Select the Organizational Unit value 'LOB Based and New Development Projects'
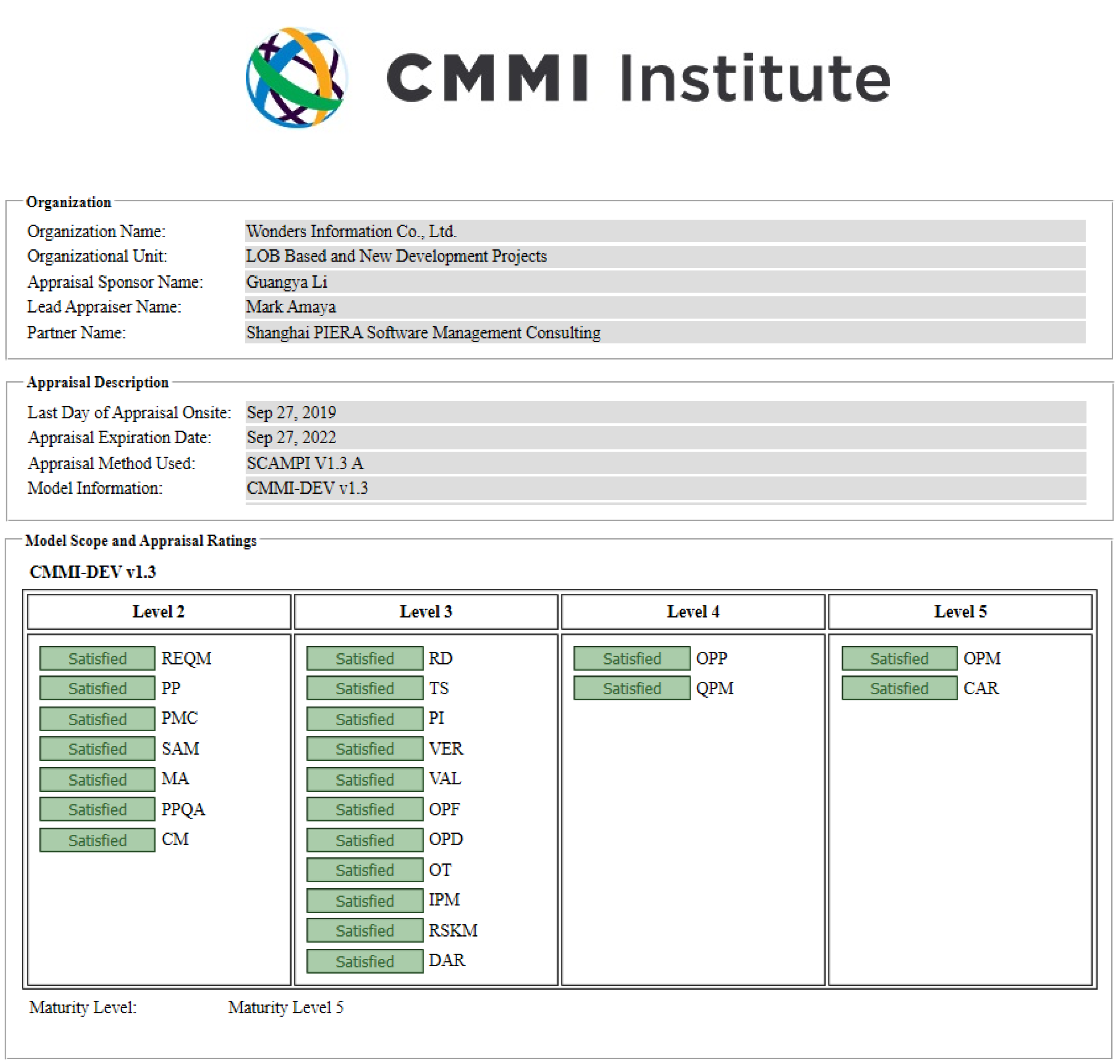 click(396, 256)
